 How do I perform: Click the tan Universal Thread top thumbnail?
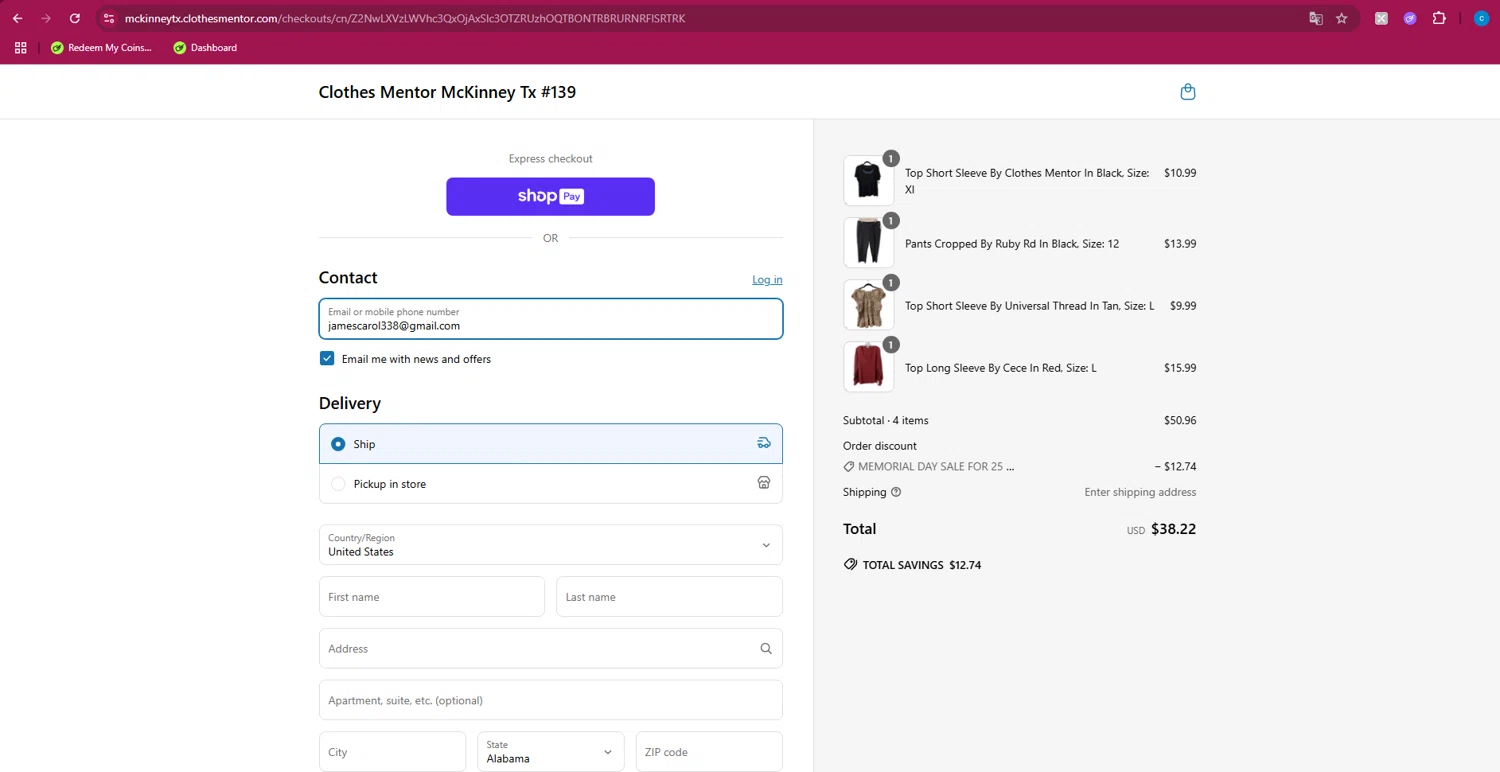coord(868,305)
